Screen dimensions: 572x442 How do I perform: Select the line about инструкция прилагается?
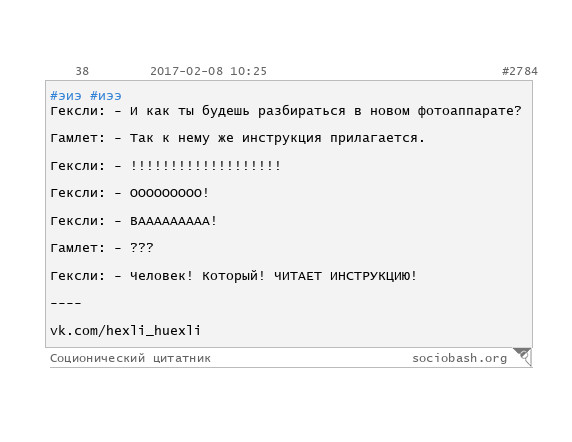click(237, 138)
